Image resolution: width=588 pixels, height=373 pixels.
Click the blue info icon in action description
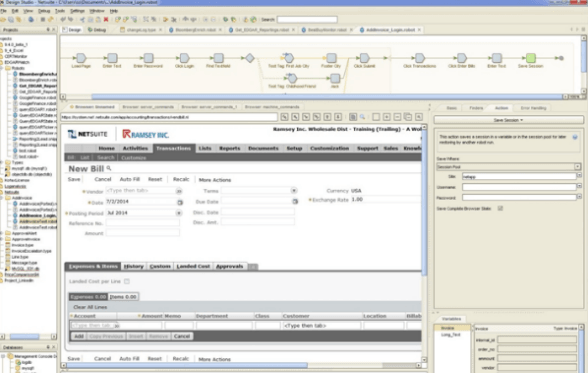click(575, 137)
